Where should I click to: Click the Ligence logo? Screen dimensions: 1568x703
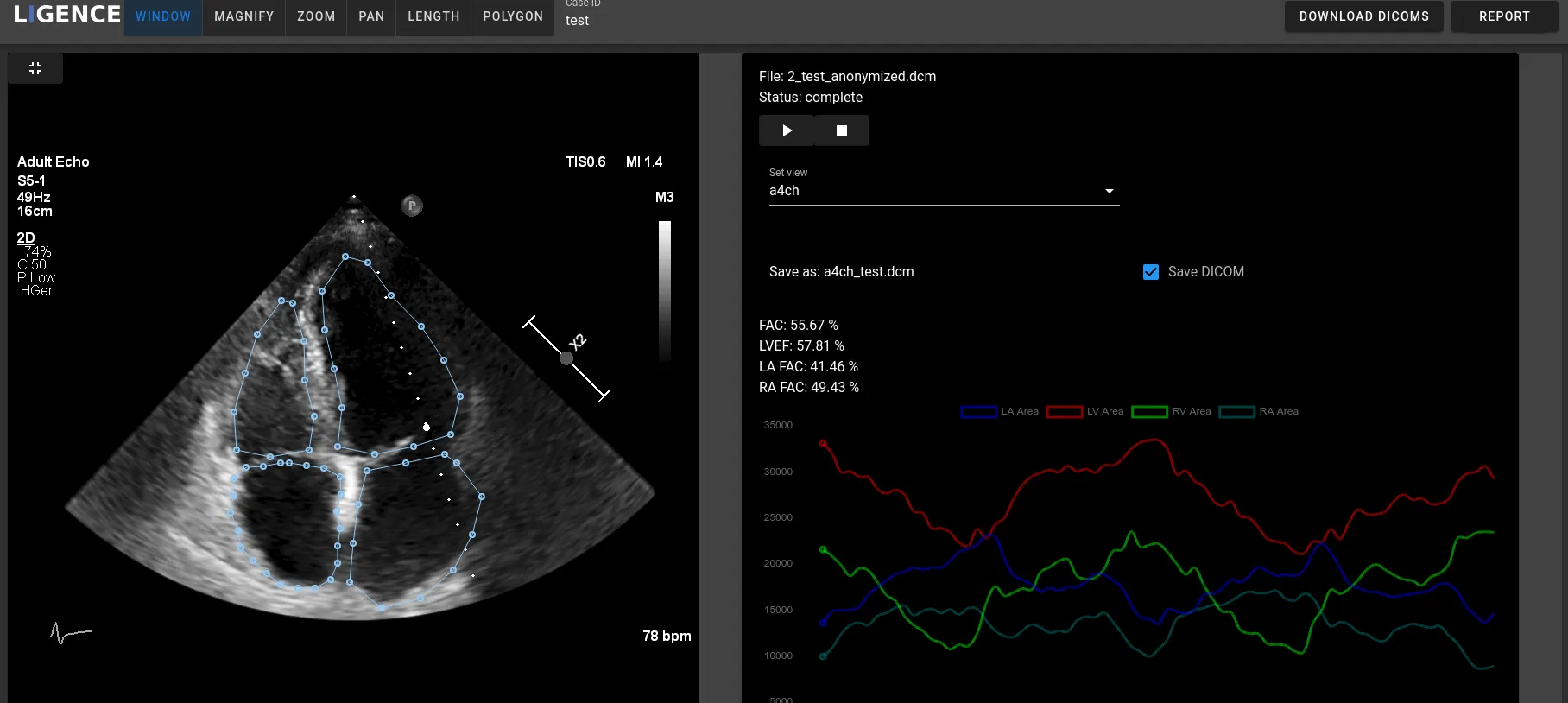pyautogui.click(x=67, y=16)
